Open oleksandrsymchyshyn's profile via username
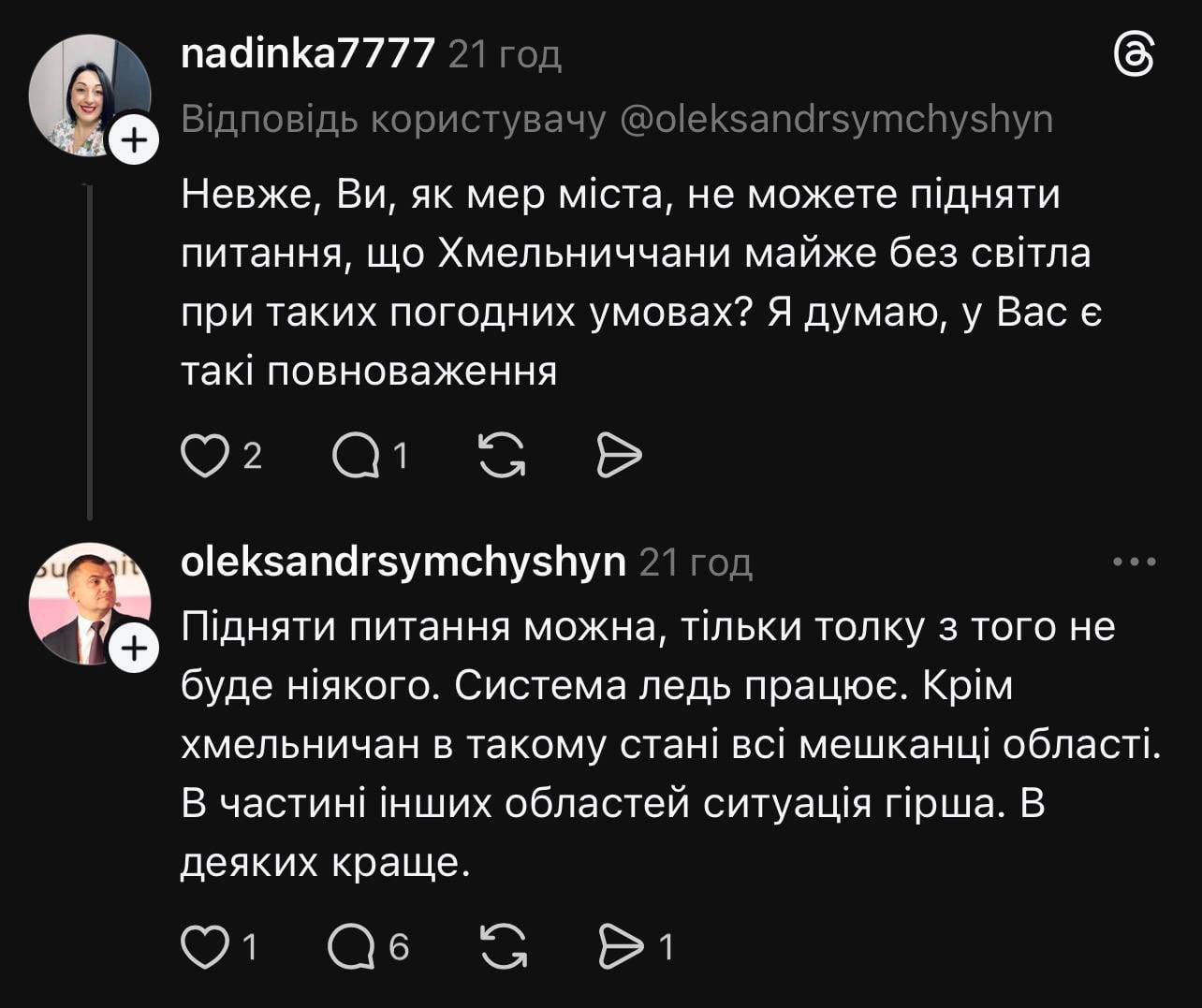 click(401, 562)
